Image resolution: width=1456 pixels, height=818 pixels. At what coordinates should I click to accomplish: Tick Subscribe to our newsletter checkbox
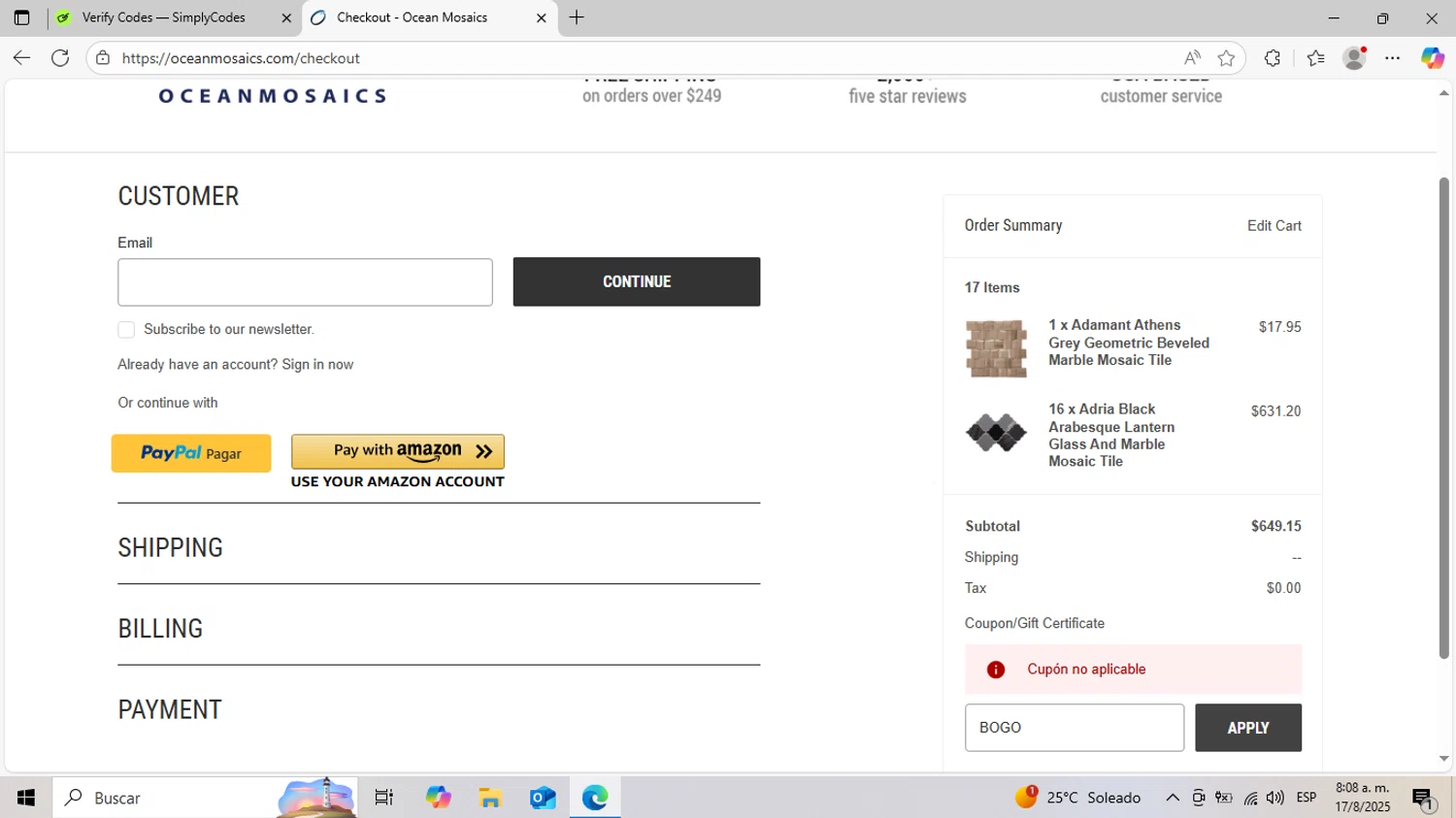tap(126, 330)
